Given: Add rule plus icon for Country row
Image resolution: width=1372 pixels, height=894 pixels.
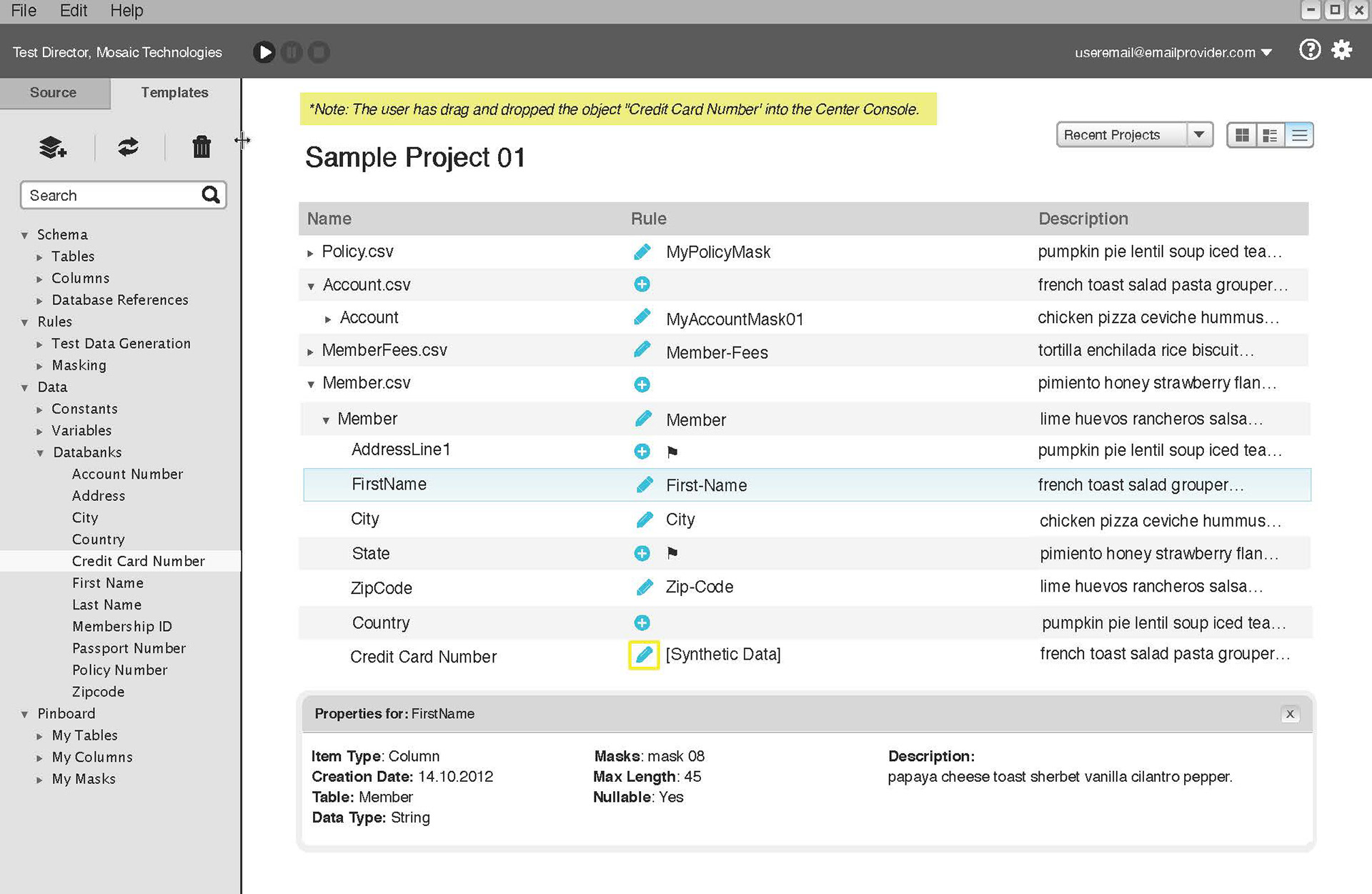Looking at the screenshot, I should pyautogui.click(x=642, y=622).
